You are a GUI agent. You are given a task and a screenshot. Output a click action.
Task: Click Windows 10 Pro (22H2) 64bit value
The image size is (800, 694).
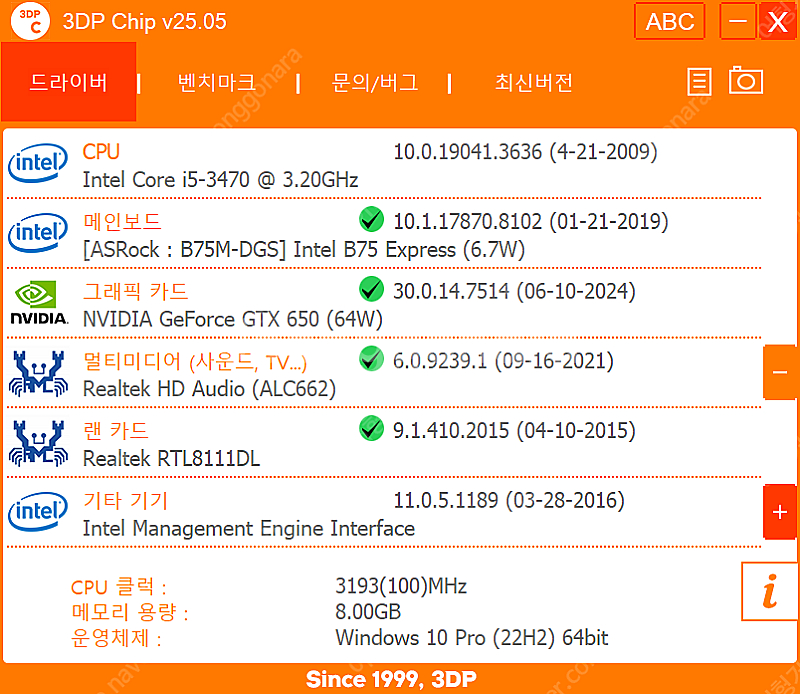click(x=472, y=638)
